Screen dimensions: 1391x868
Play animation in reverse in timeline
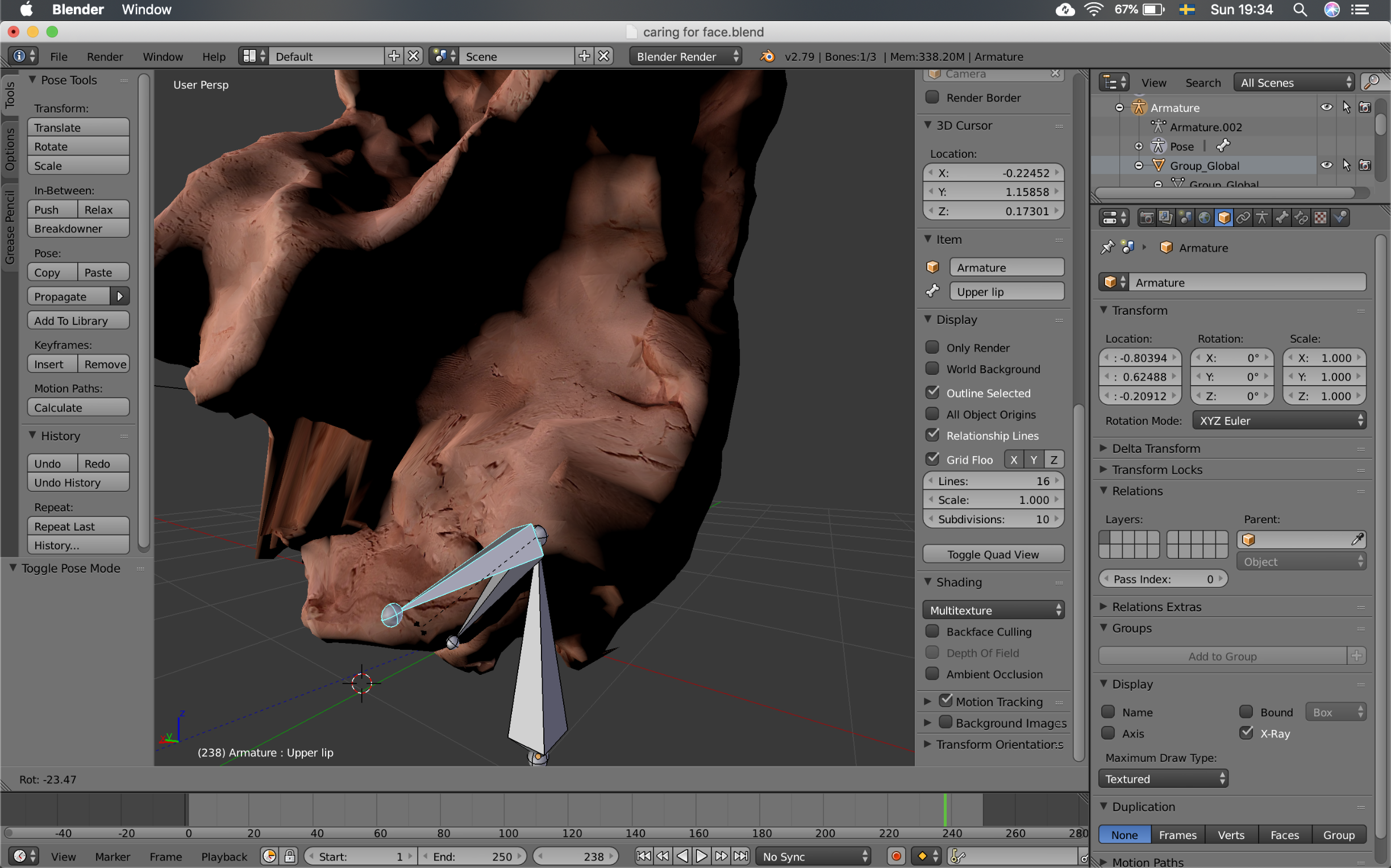(682, 856)
